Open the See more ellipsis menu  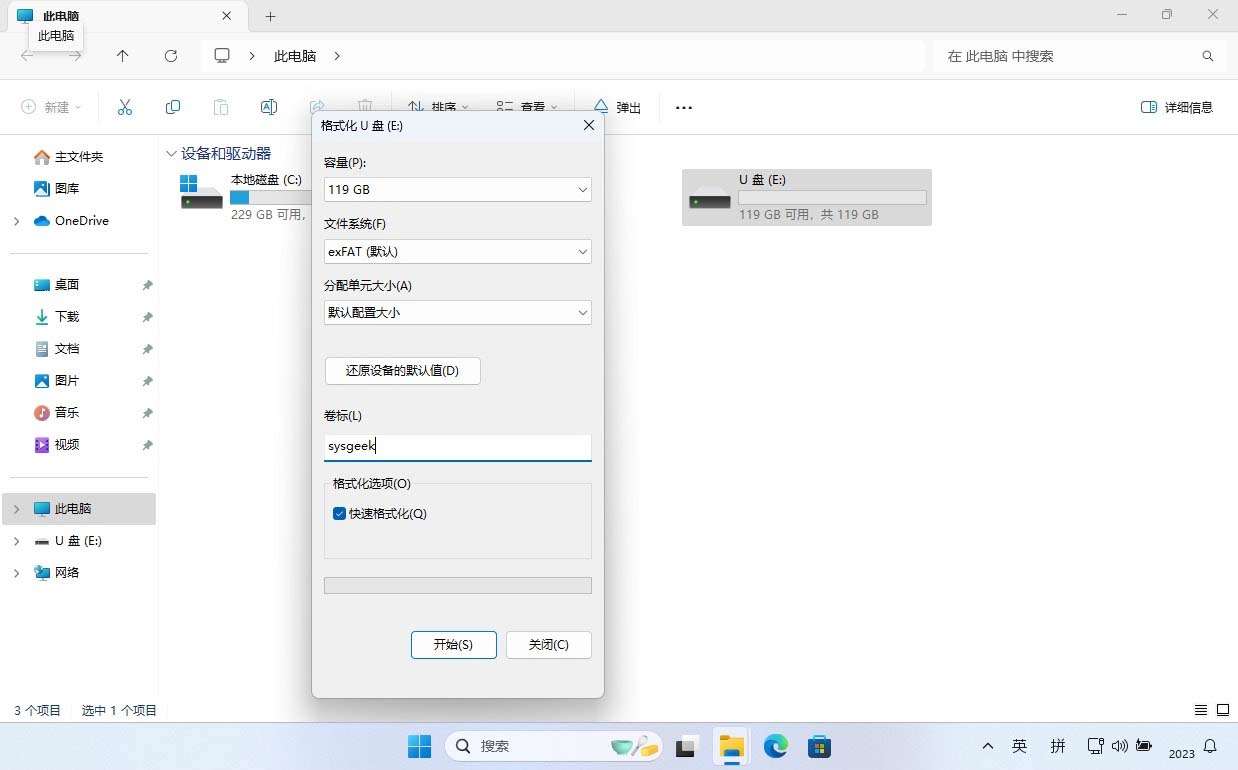(x=684, y=107)
